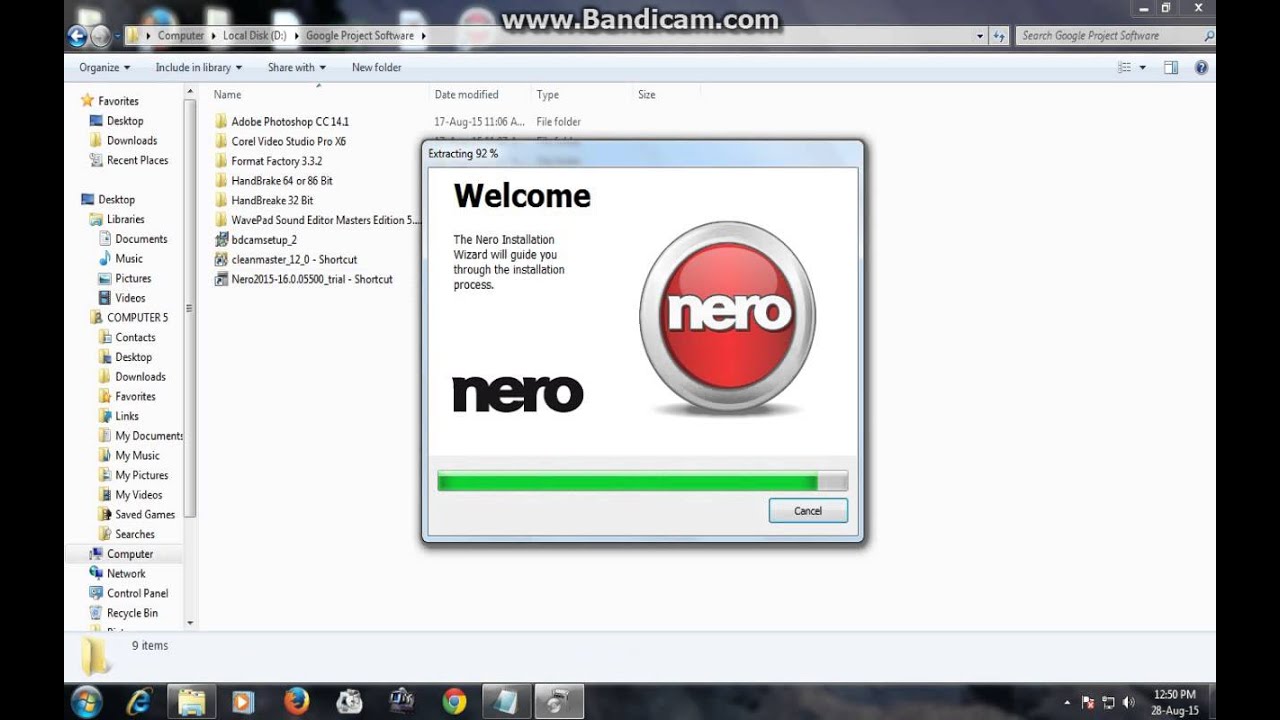Show hidden tray icons arrow
The image size is (1280, 720).
(x=1067, y=703)
